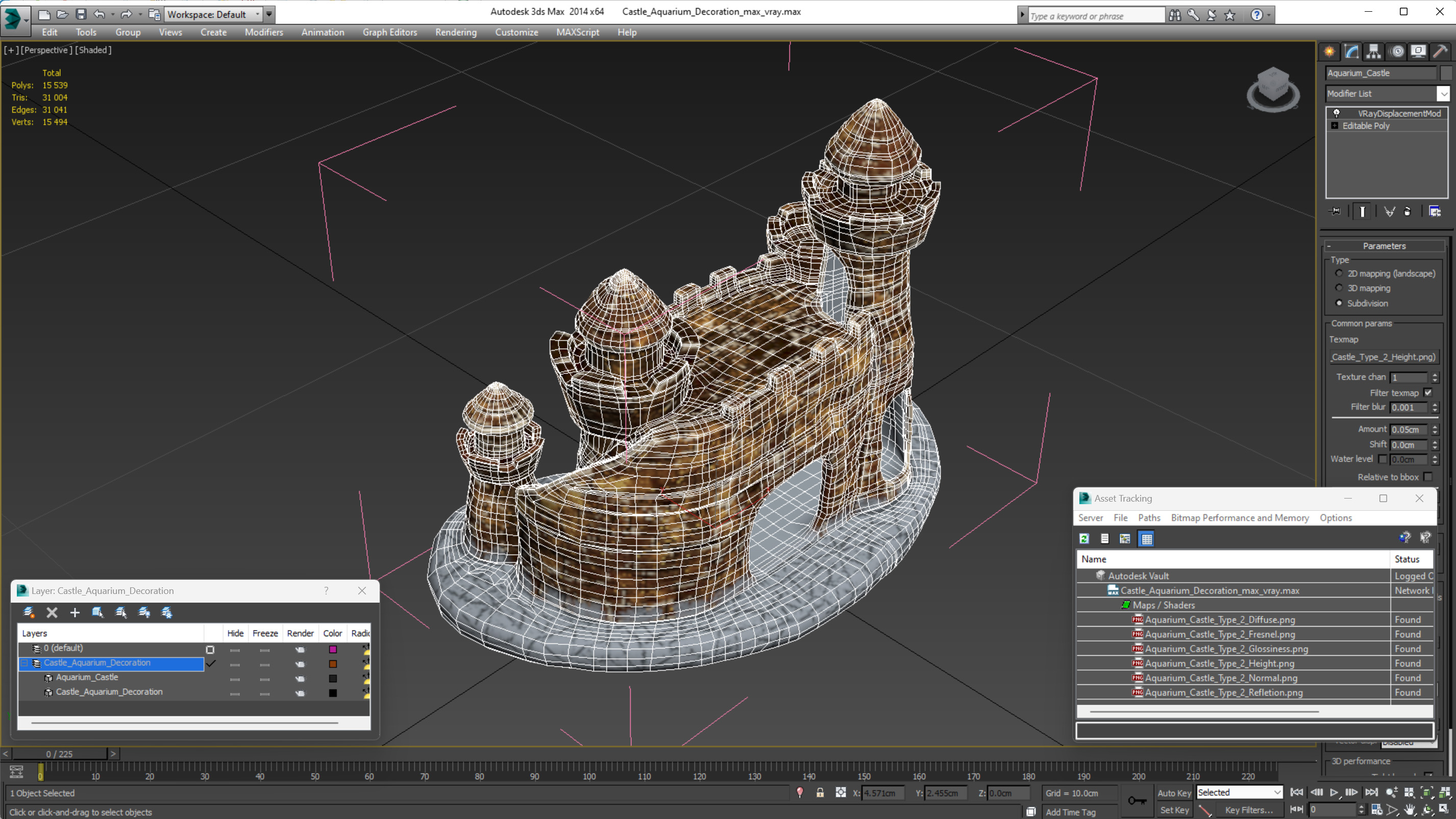Open the Rendering menu

click(456, 32)
